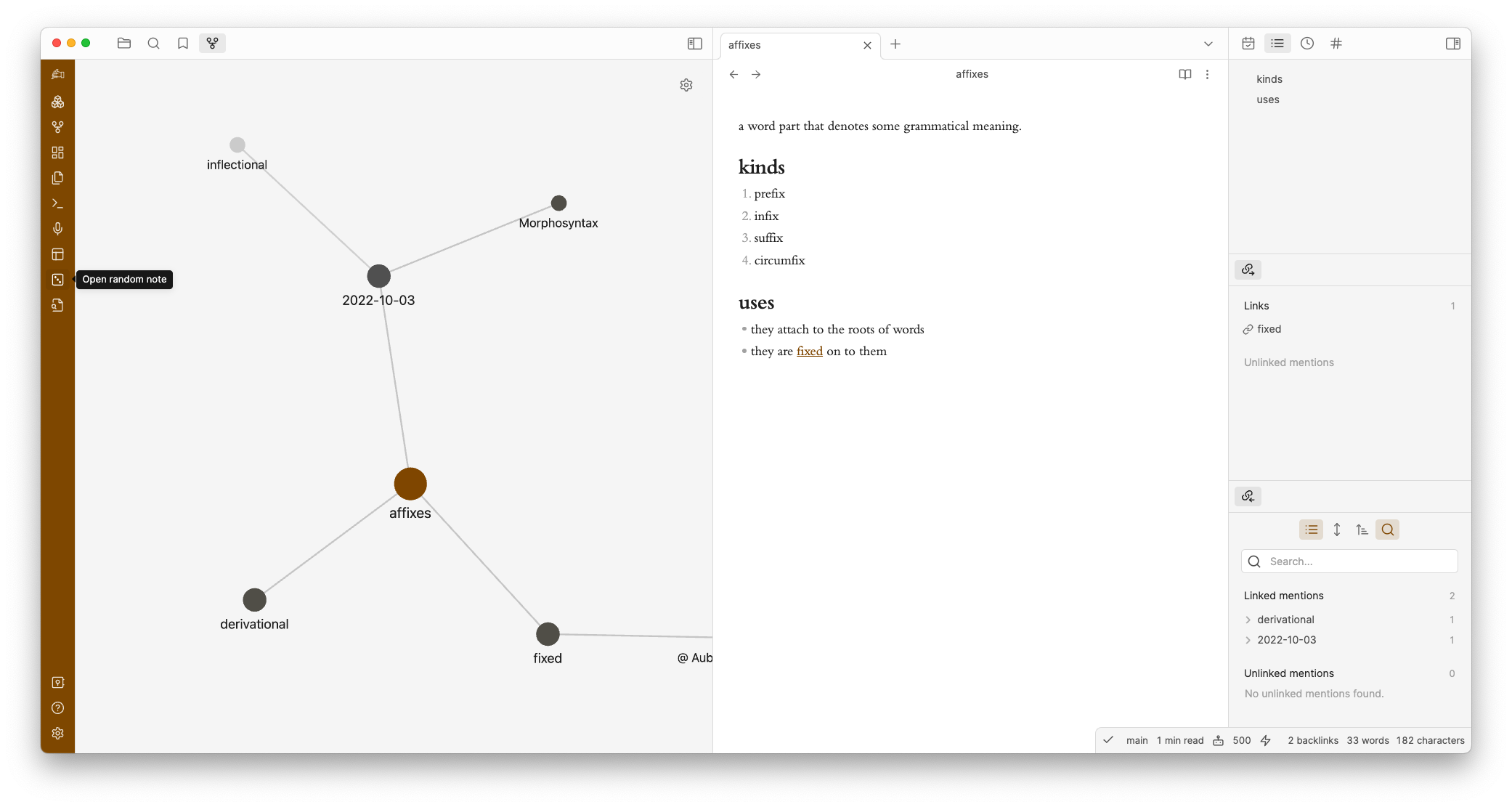Open app settings gear in ribbon bottom
Viewport: 1512px width, 807px height.
click(x=58, y=734)
